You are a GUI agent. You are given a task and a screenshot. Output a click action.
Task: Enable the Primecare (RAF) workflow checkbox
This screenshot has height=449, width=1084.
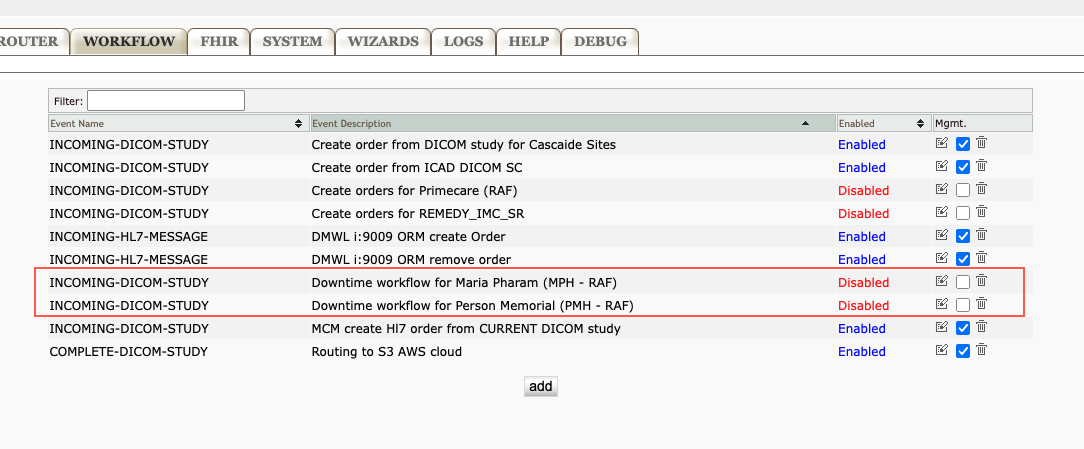click(962, 190)
